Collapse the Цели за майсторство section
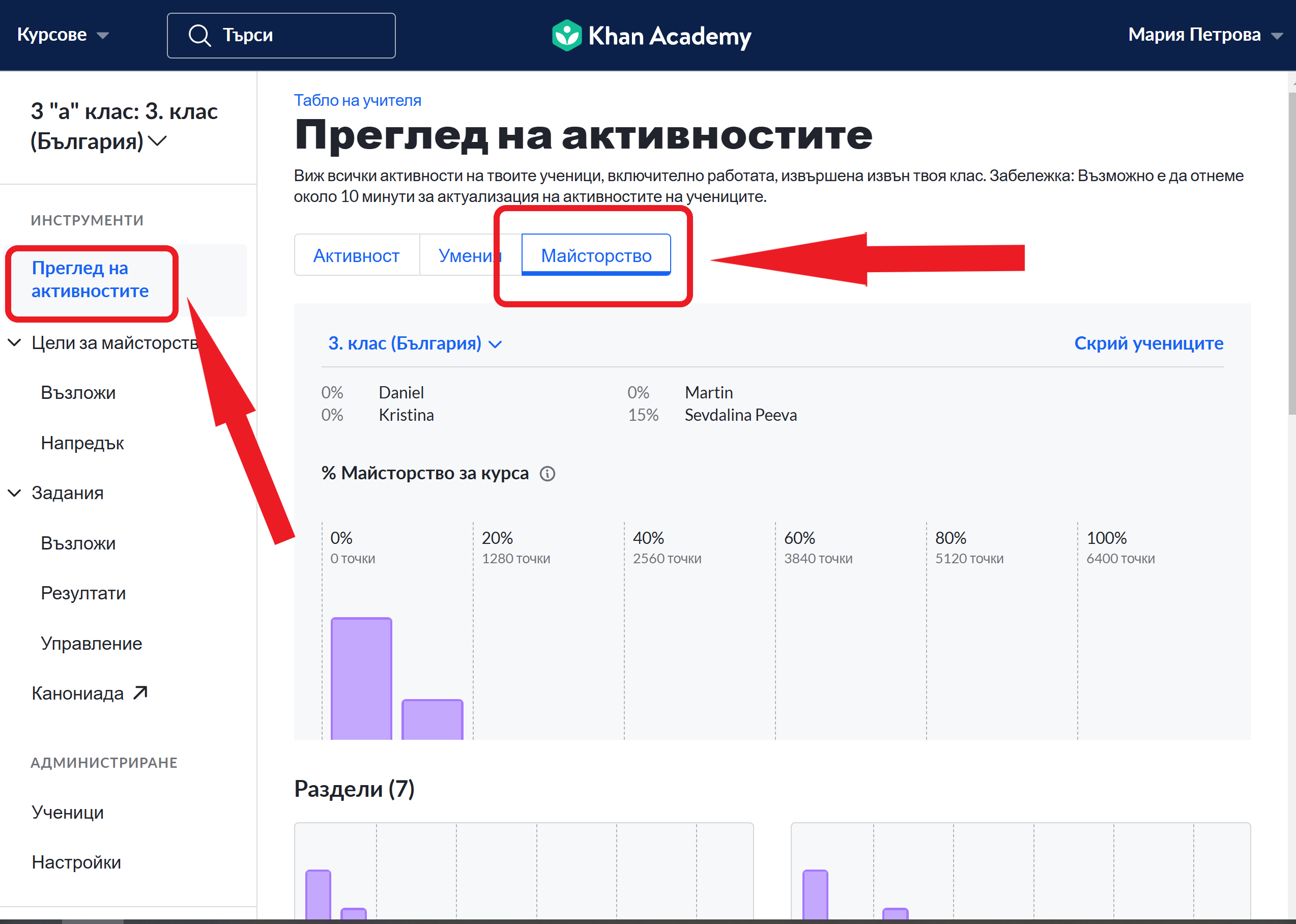 click(14, 342)
